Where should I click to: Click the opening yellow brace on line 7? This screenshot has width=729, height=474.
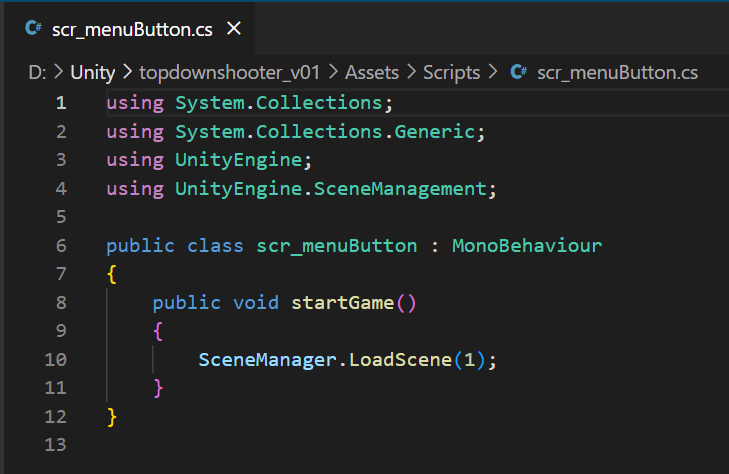coord(112,274)
